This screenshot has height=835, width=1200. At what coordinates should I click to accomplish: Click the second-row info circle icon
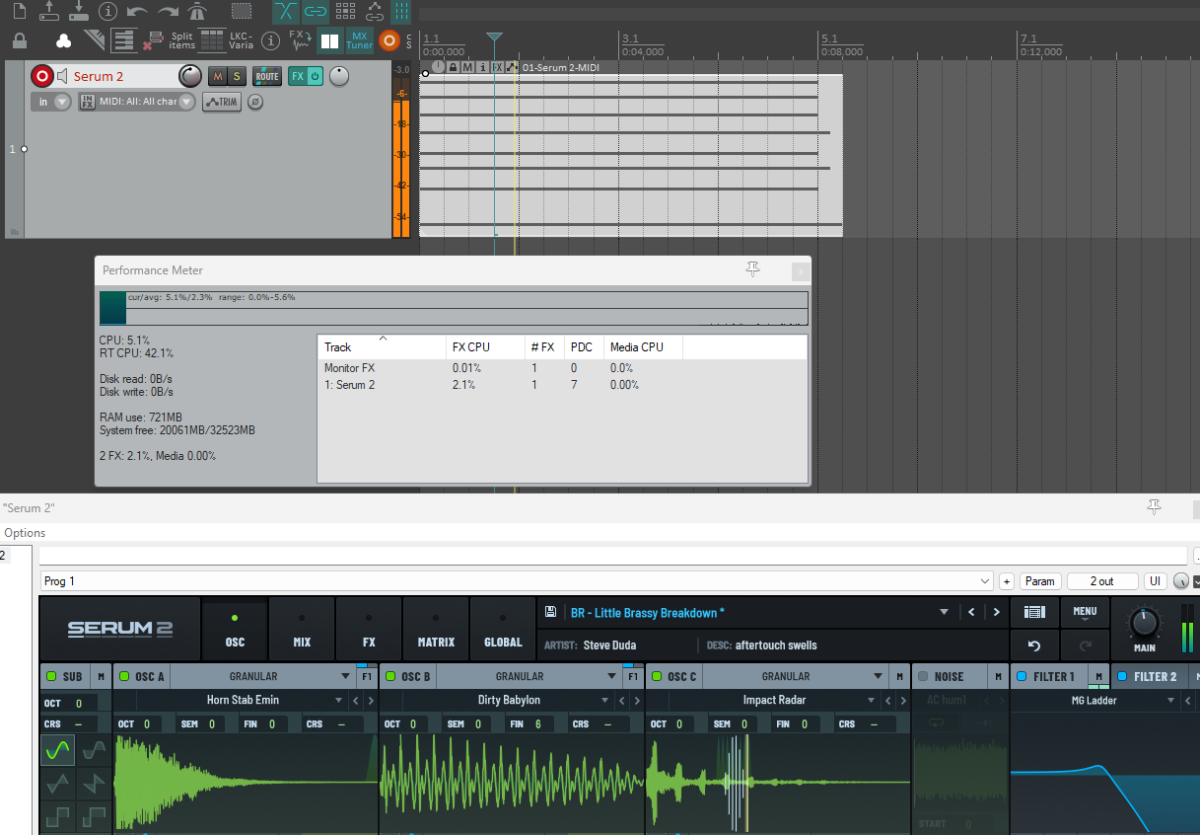click(x=270, y=41)
